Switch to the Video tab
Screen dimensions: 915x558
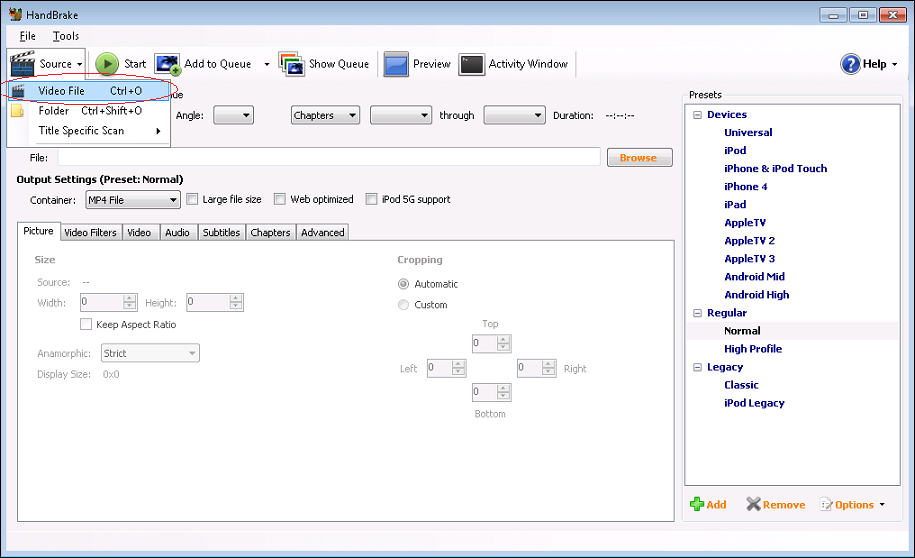pyautogui.click(x=139, y=232)
